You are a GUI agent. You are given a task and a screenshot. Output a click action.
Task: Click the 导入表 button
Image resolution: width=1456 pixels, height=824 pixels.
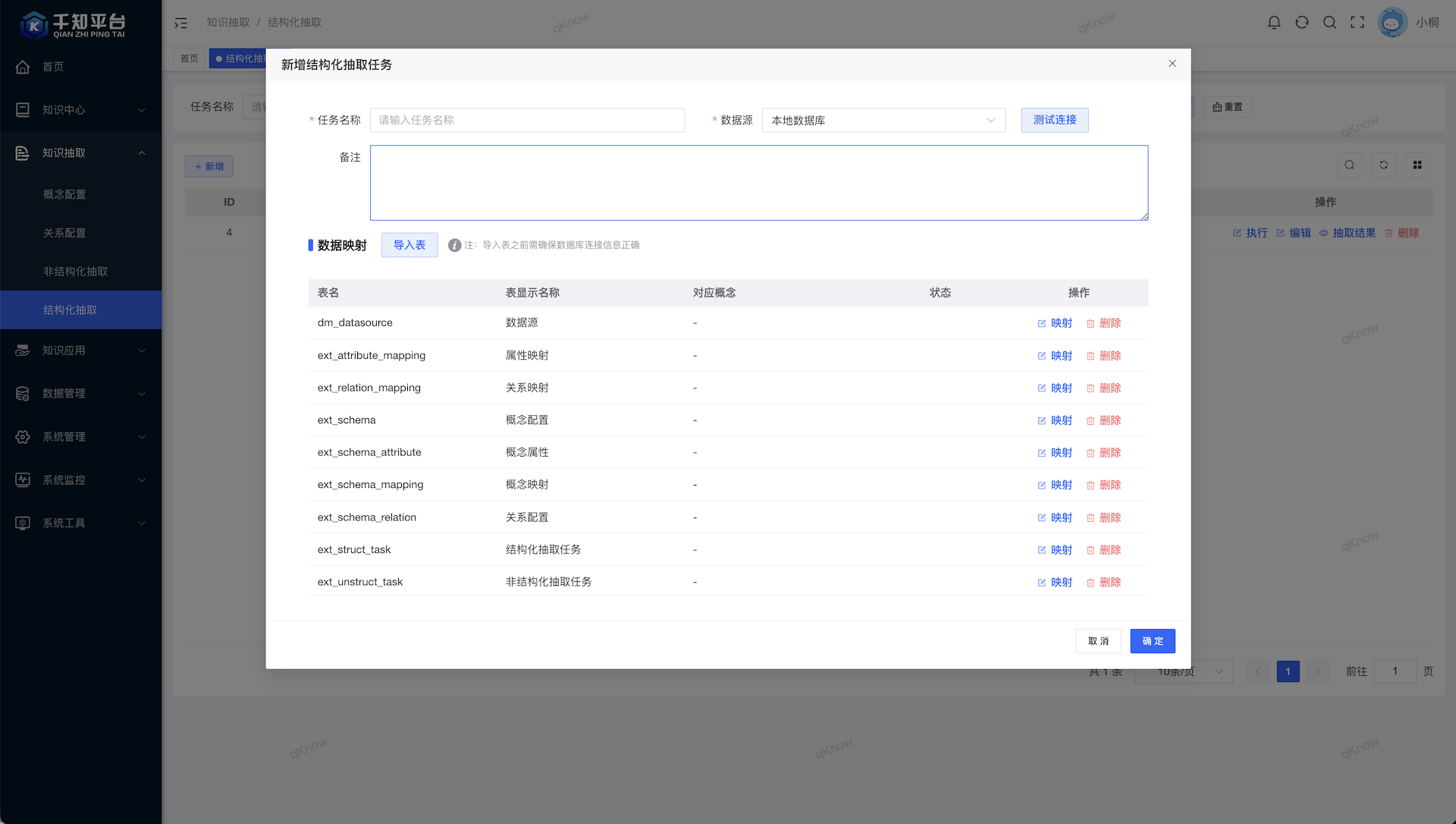409,244
